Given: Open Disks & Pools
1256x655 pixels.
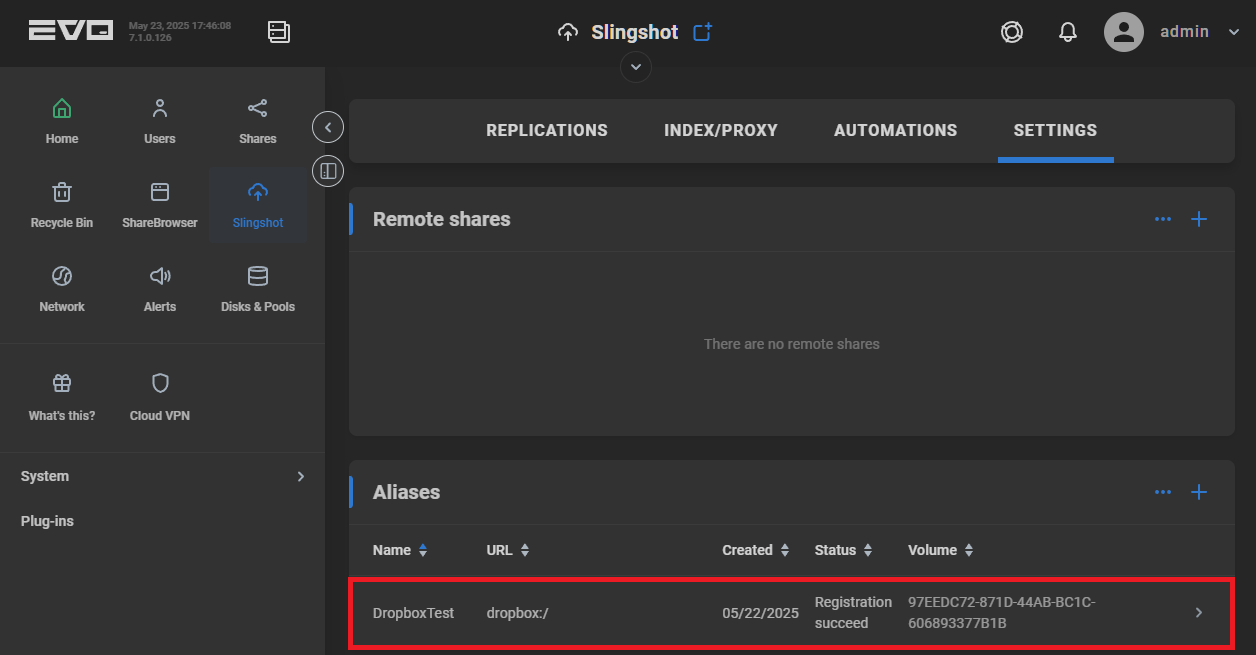Looking at the screenshot, I should [258, 289].
